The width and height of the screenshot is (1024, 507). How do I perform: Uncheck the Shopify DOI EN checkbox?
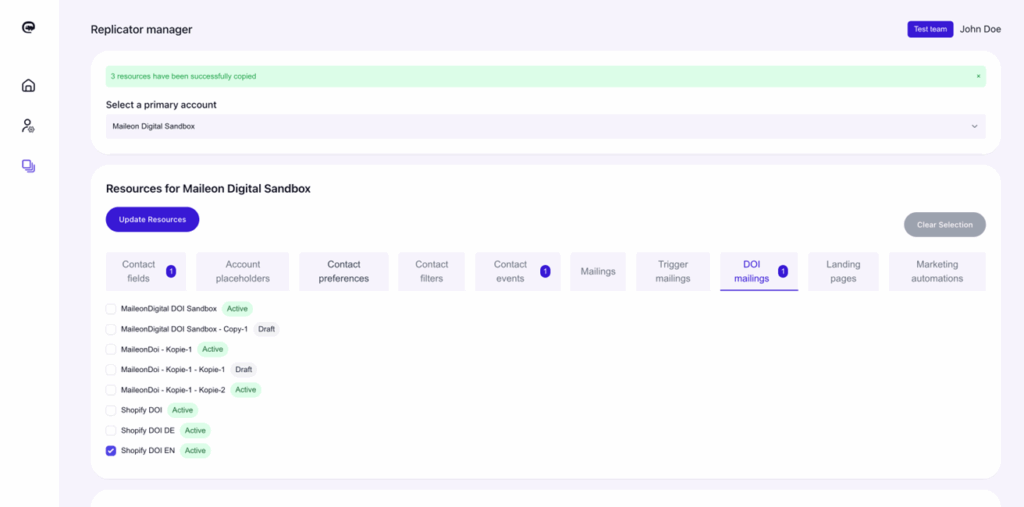[111, 451]
